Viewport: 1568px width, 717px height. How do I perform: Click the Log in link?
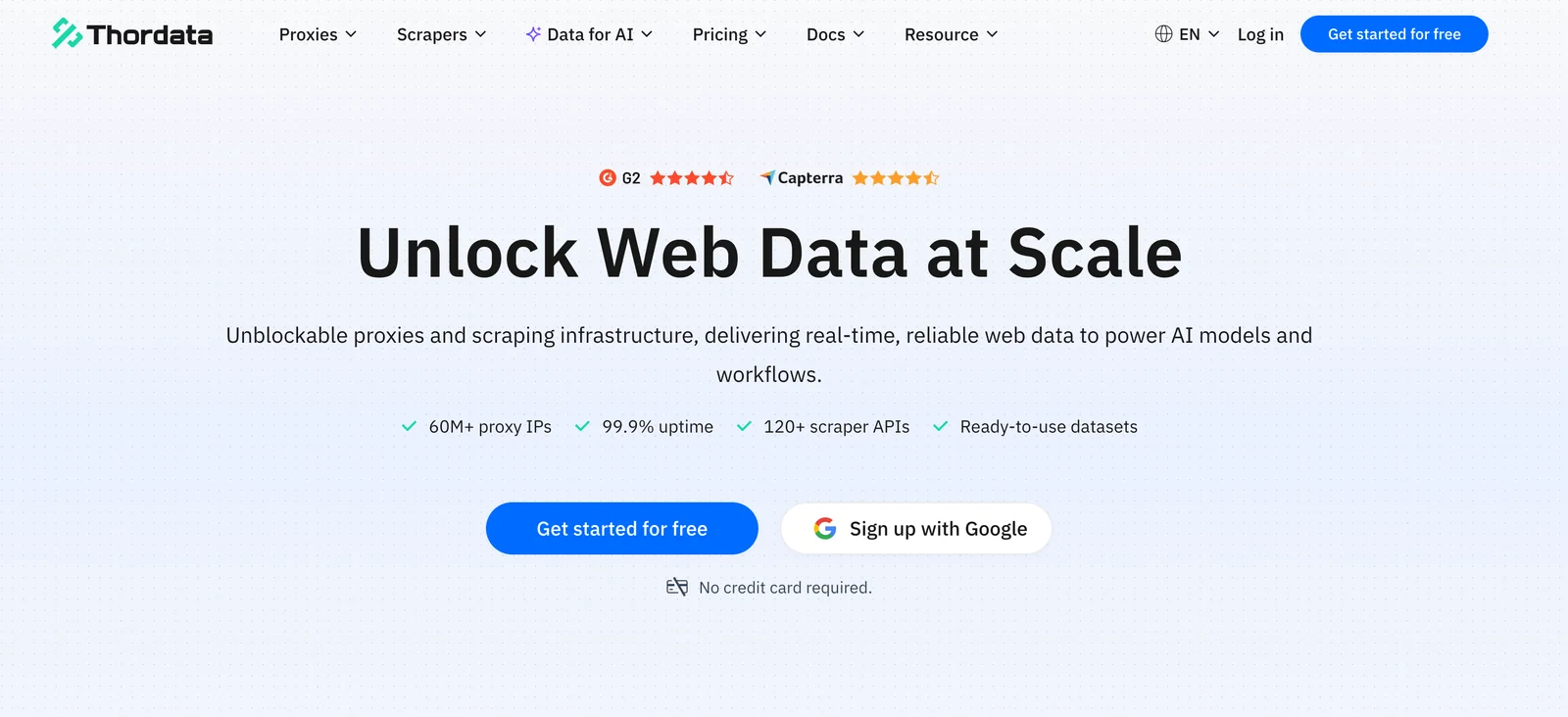pos(1260,34)
